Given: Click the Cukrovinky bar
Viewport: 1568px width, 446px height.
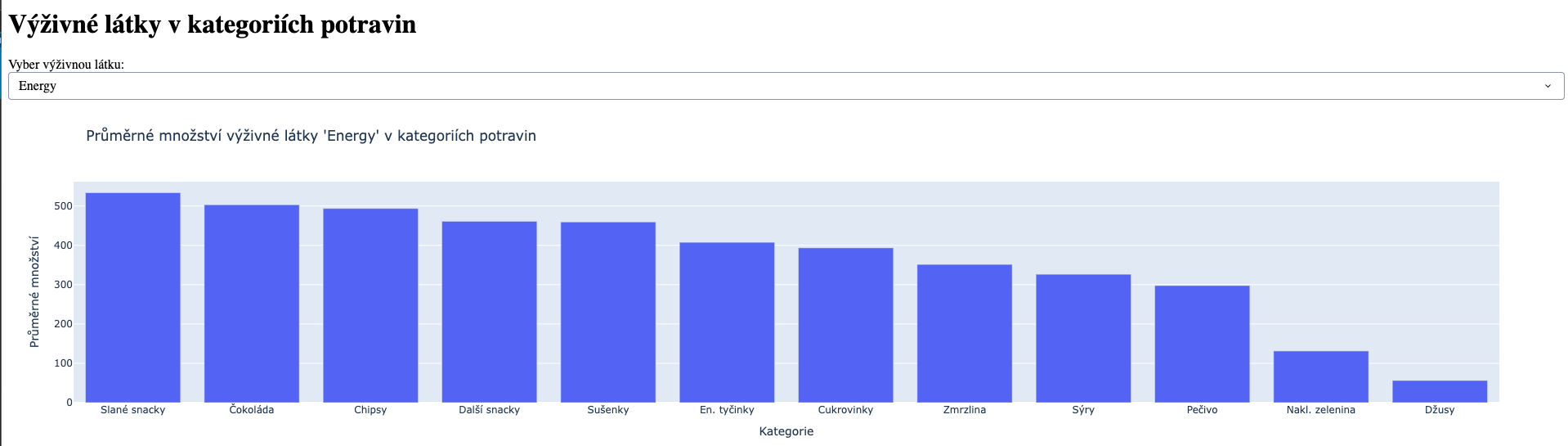Looking at the screenshot, I should tap(845, 325).
